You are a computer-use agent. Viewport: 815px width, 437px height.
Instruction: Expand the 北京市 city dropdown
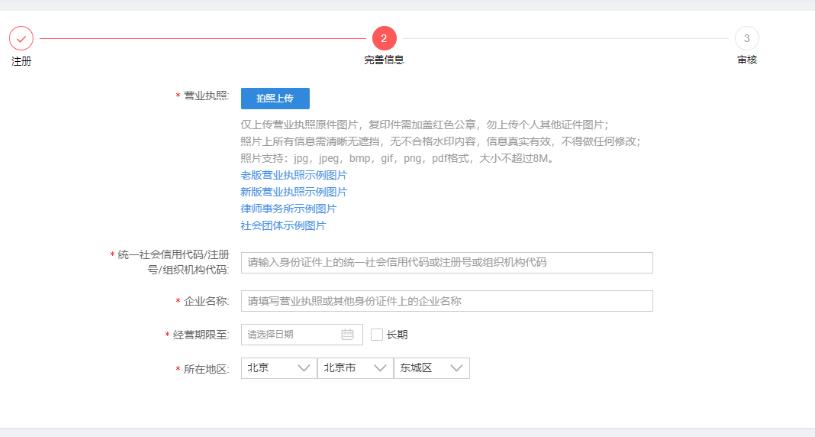(354, 368)
